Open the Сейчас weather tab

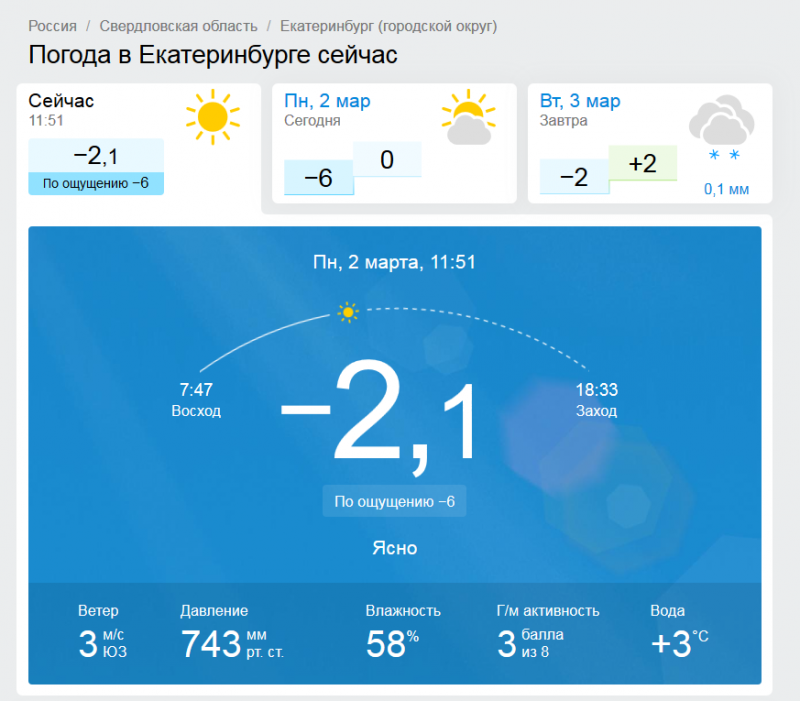139,143
